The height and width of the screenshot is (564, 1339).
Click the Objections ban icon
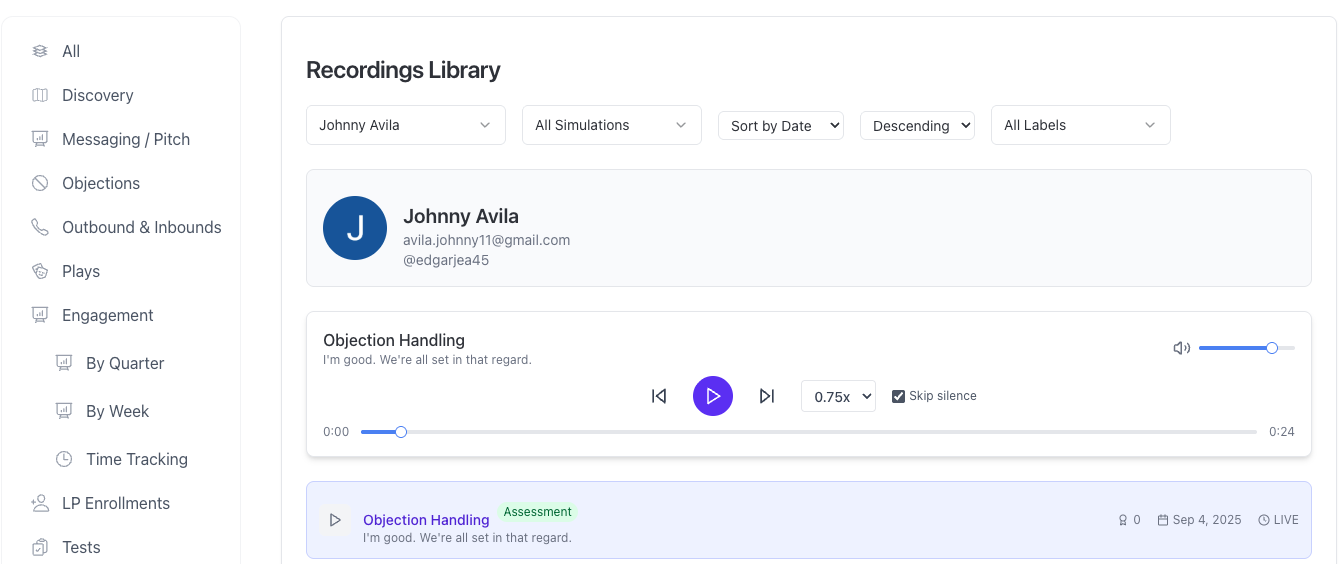tap(40, 183)
